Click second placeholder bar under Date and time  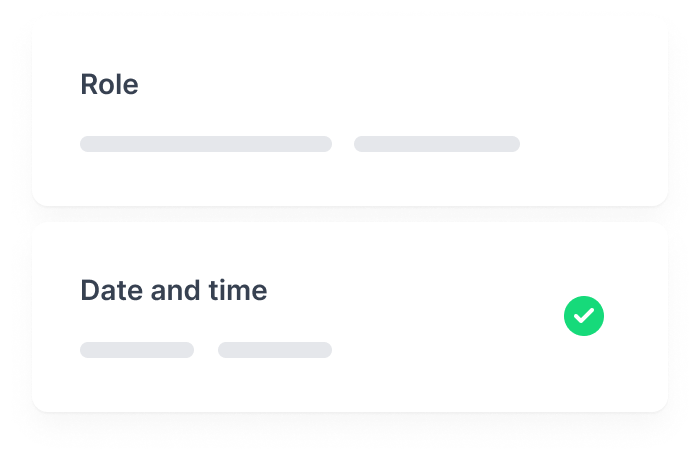pos(275,350)
